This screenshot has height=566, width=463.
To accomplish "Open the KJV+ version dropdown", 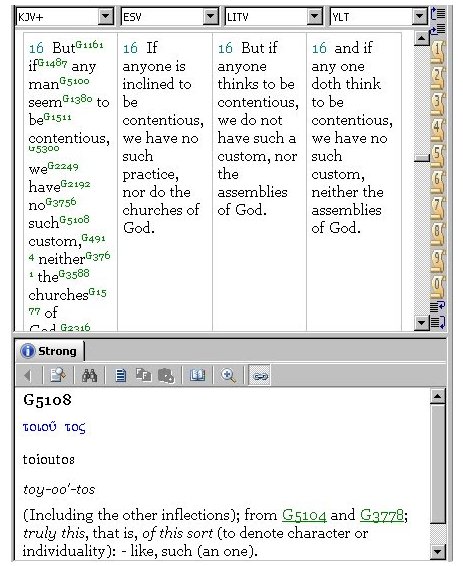I will (106, 17).
